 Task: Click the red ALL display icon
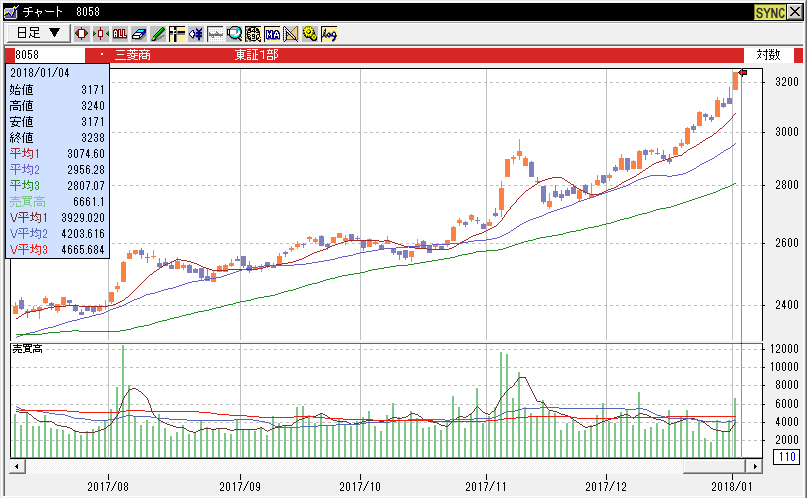pos(120,33)
